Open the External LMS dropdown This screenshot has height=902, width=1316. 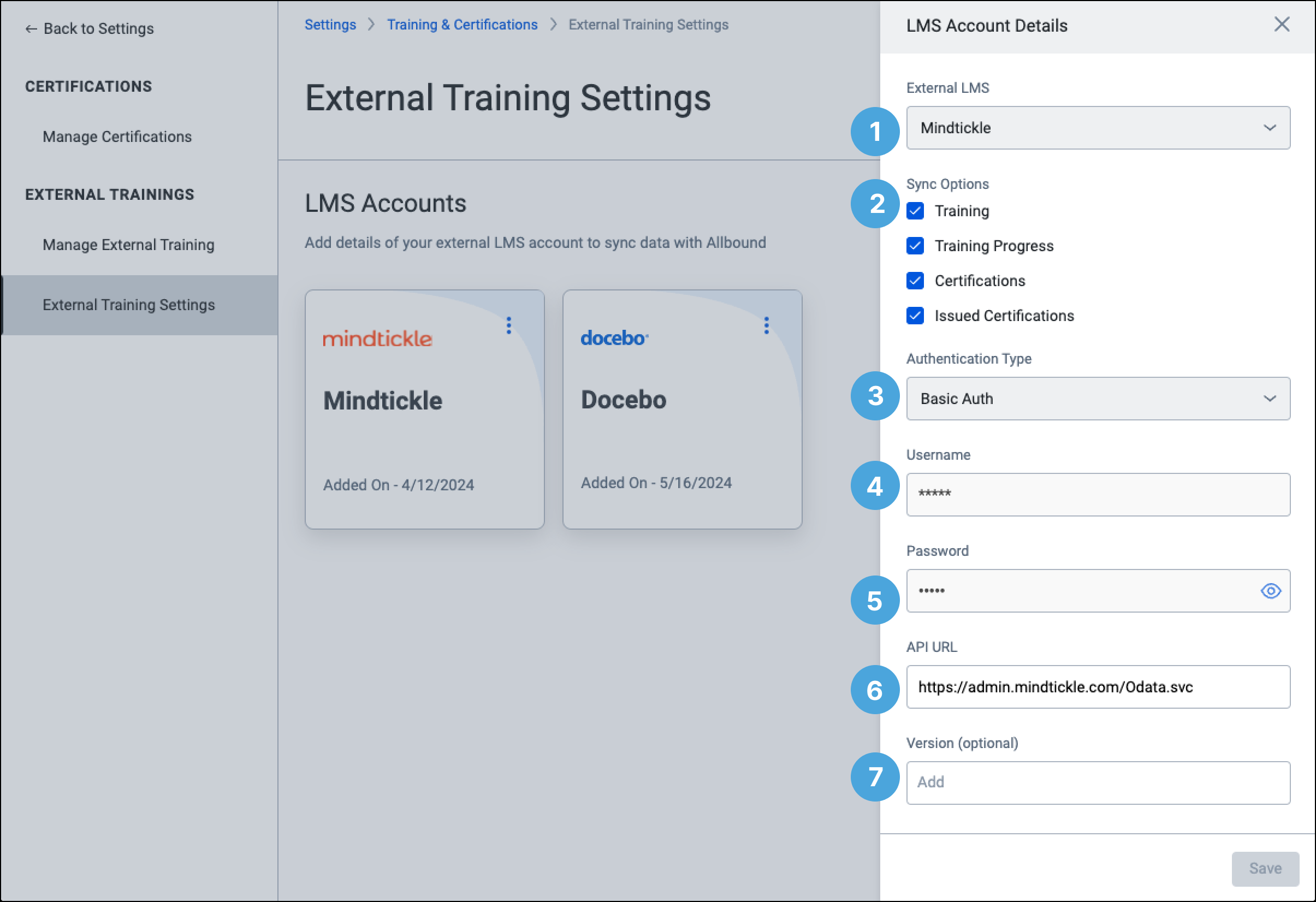point(1098,128)
